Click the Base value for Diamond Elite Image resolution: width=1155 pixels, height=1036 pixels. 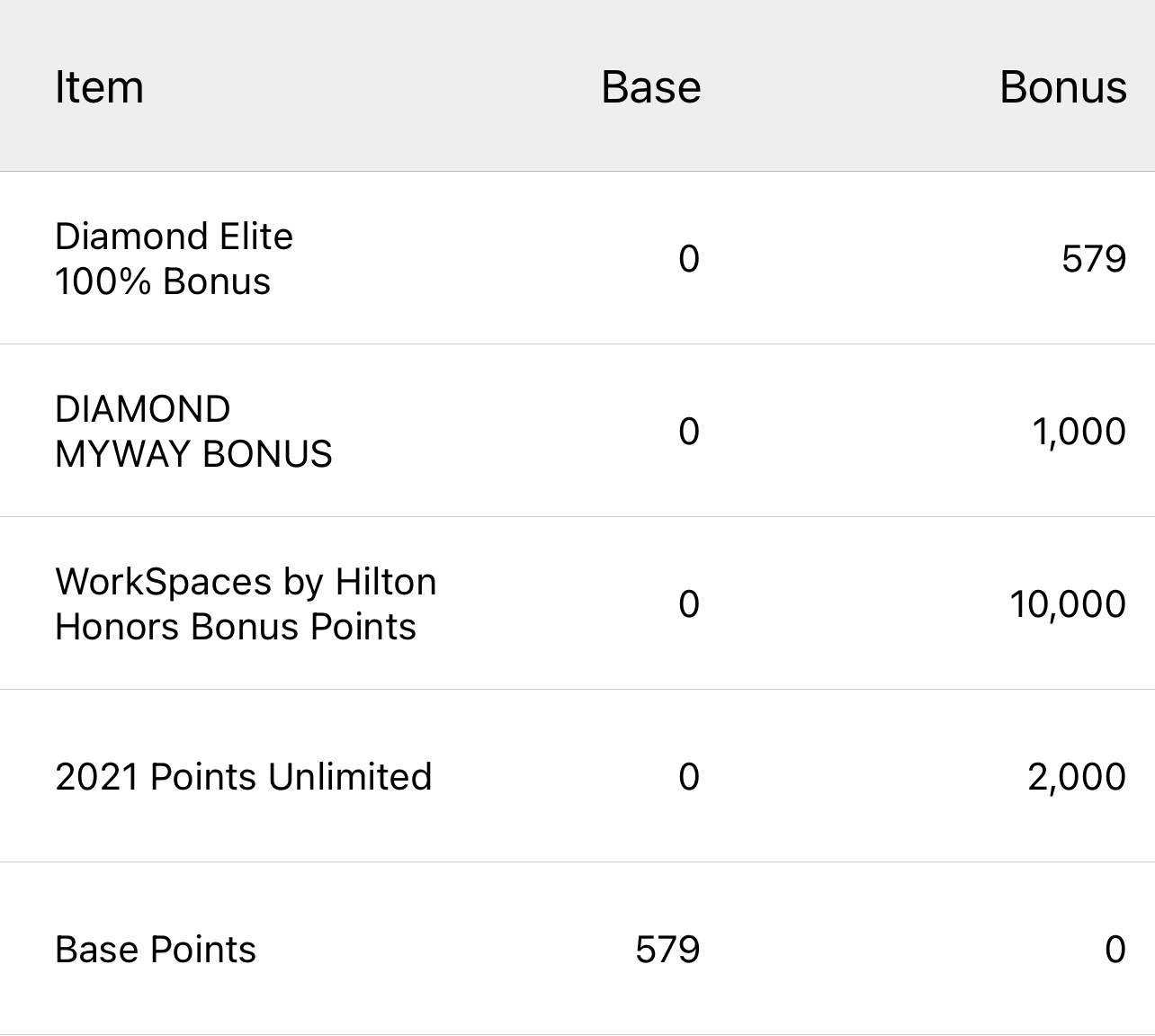click(x=688, y=259)
